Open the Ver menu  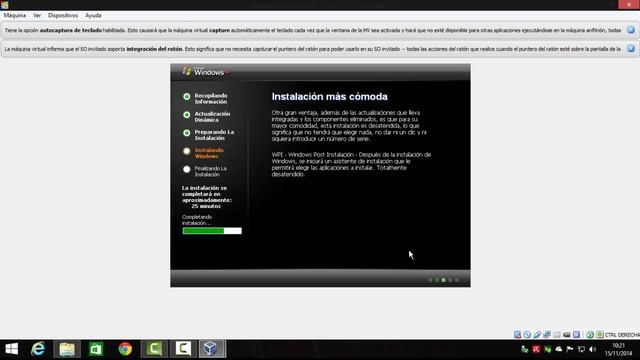(x=37, y=16)
